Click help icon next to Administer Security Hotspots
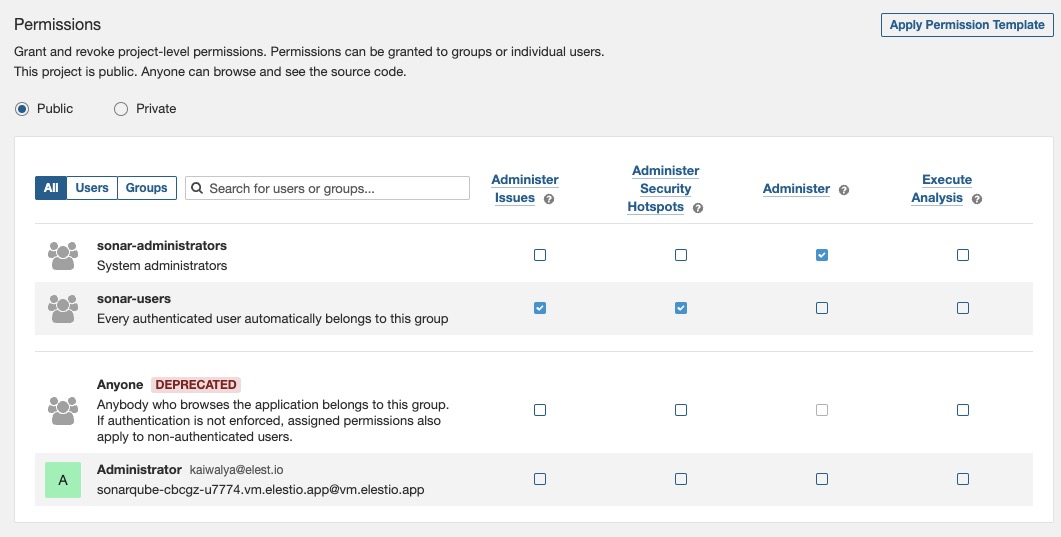1061x537 pixels. pos(698,208)
